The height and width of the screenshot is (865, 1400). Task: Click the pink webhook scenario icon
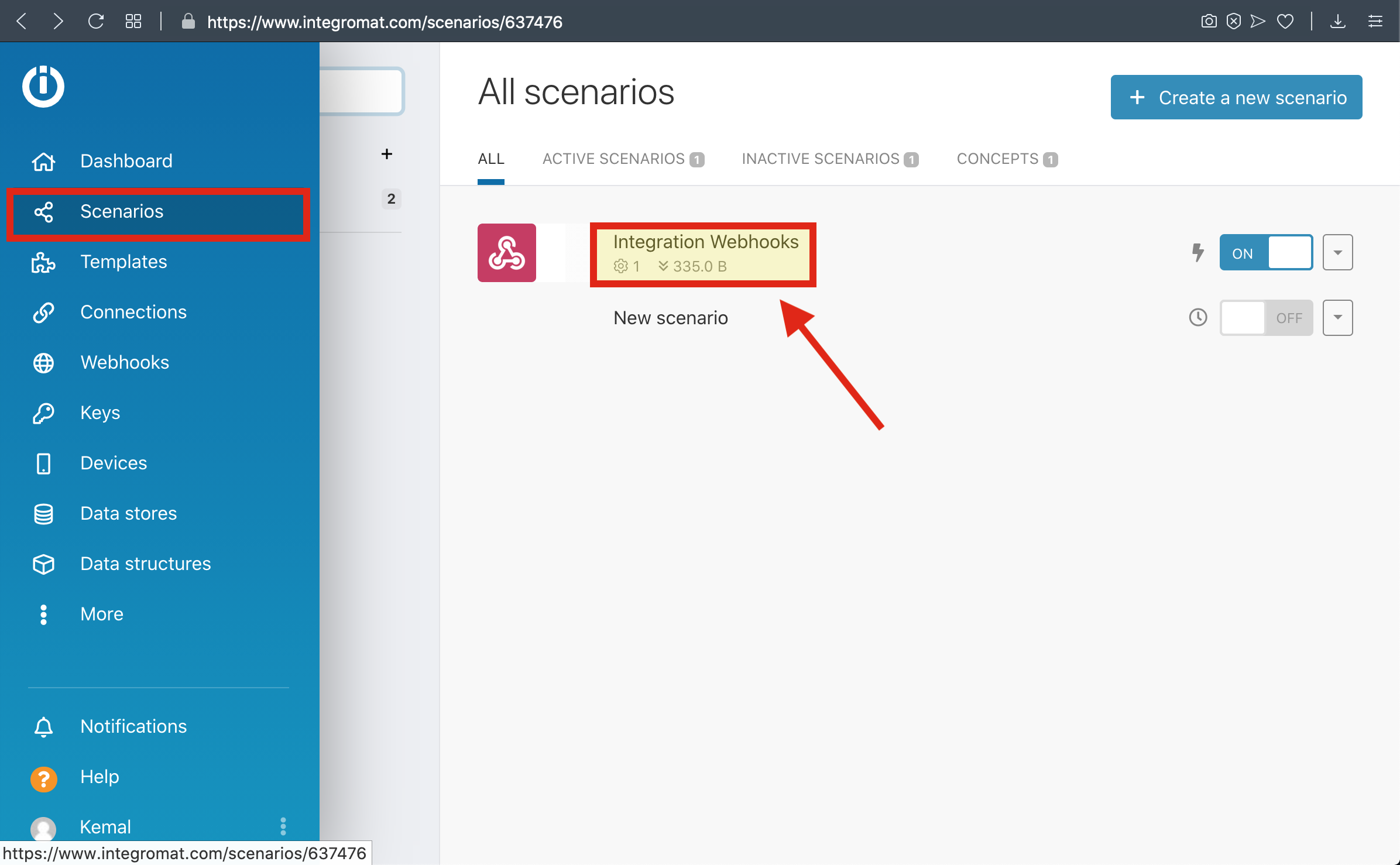click(x=506, y=253)
